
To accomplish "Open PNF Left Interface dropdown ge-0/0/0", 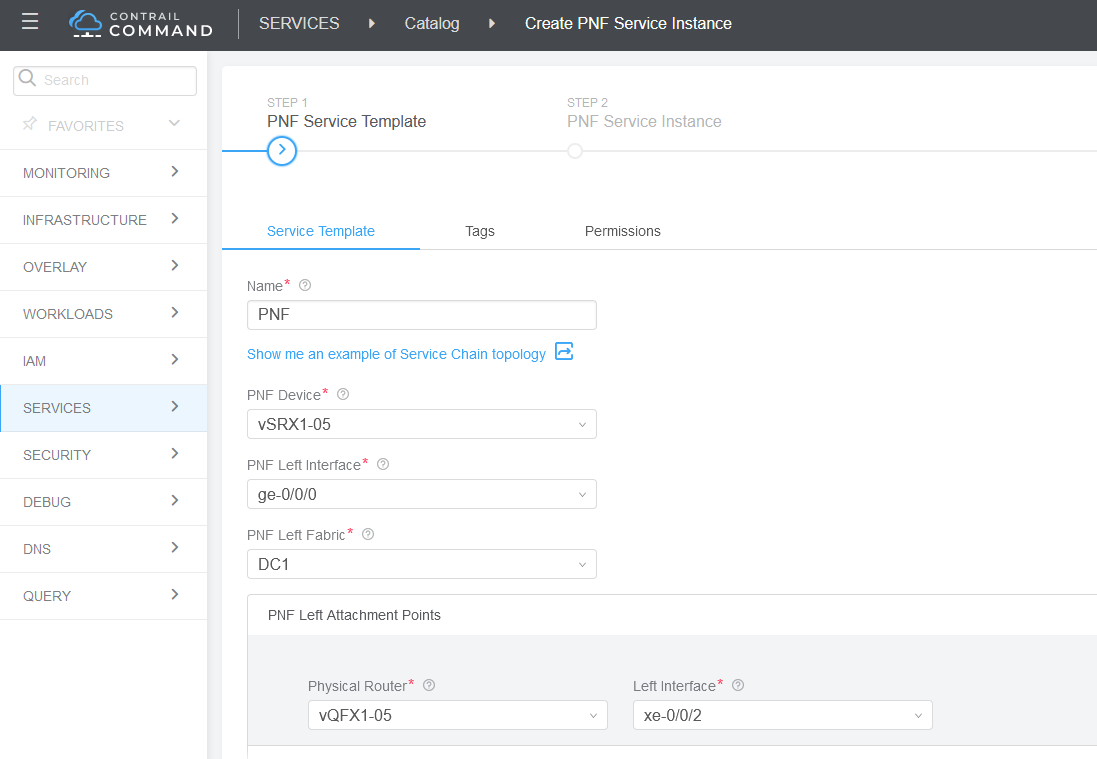I will tap(421, 494).
